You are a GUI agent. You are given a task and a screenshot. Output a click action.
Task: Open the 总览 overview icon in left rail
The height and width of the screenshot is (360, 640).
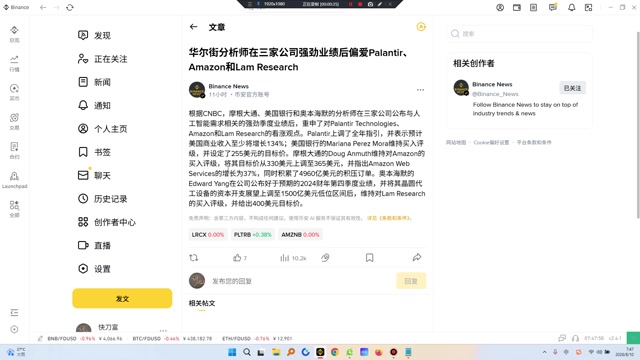coord(14,34)
